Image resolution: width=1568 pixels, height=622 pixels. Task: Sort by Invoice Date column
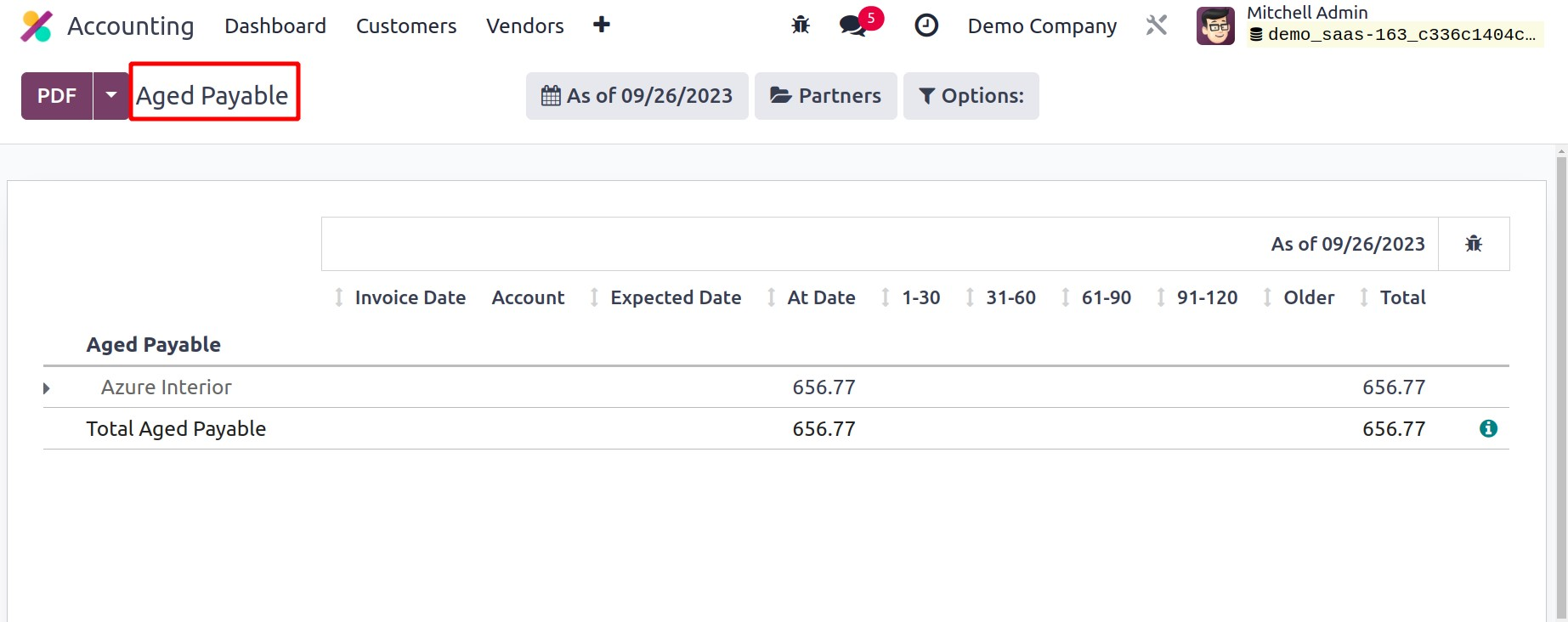coord(409,297)
